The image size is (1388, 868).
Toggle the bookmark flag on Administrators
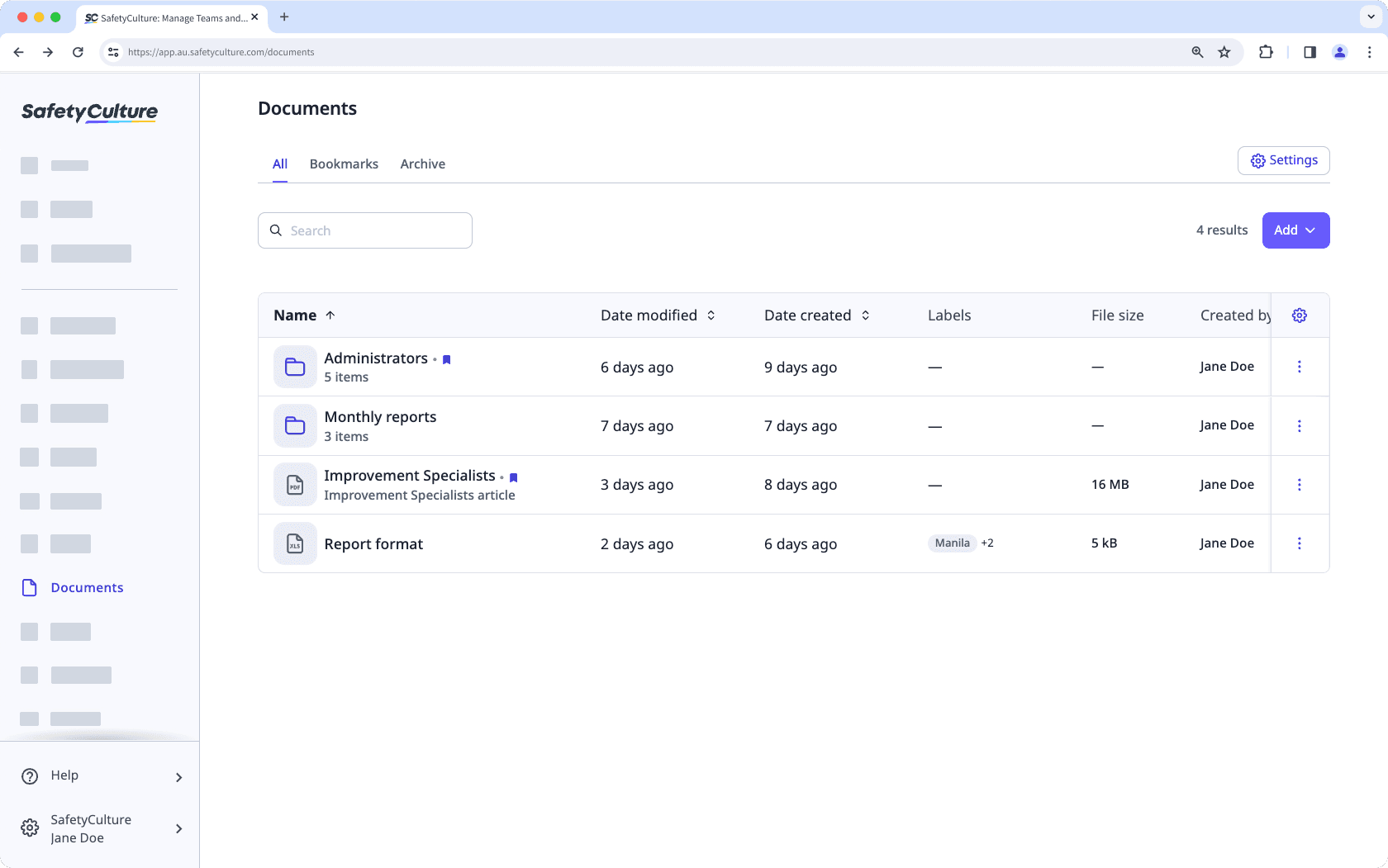click(x=447, y=359)
